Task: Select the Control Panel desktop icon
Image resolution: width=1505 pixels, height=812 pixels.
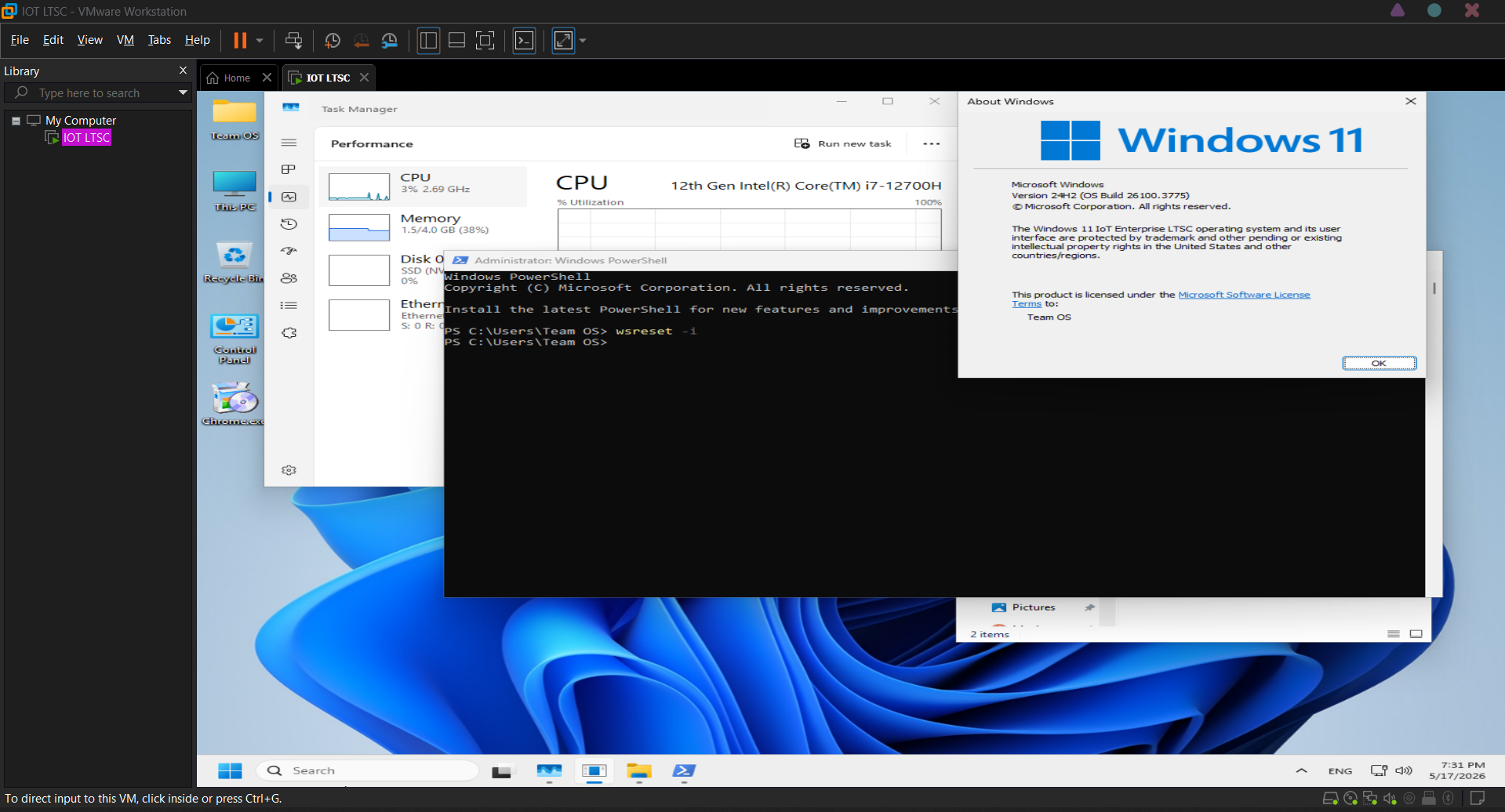Action: click(x=234, y=339)
